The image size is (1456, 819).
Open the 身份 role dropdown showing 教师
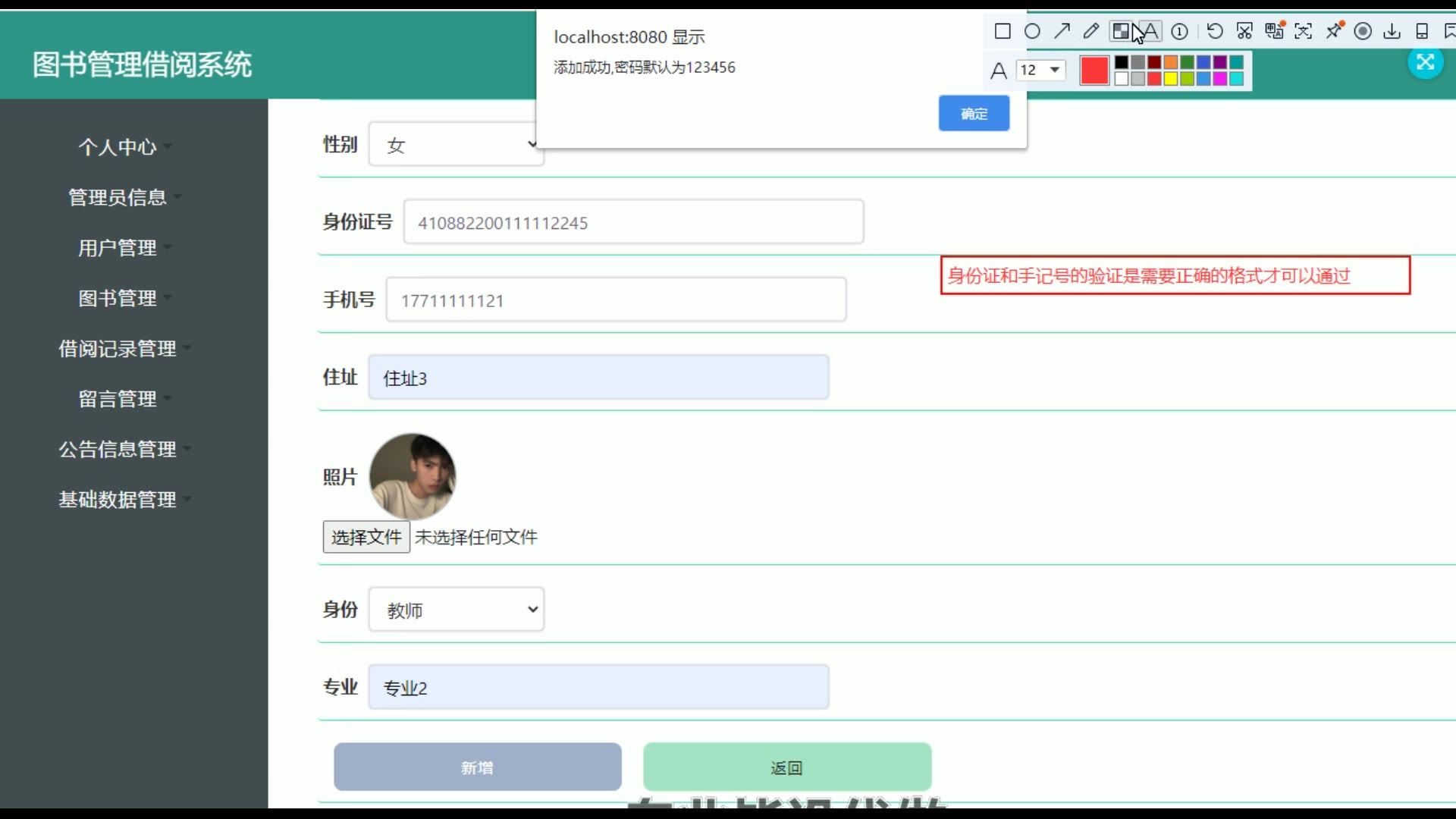[456, 609]
